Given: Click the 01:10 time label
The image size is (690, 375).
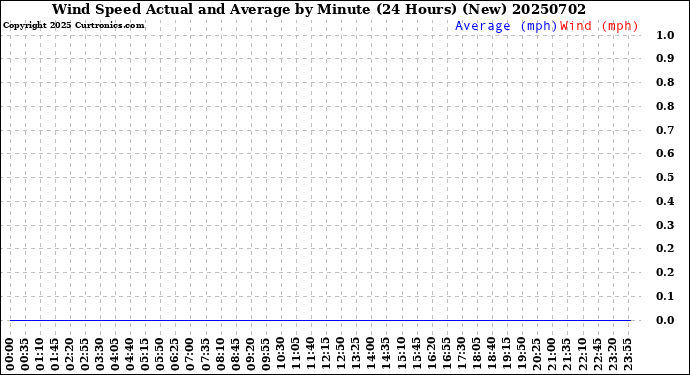Looking at the screenshot, I should (40, 355).
